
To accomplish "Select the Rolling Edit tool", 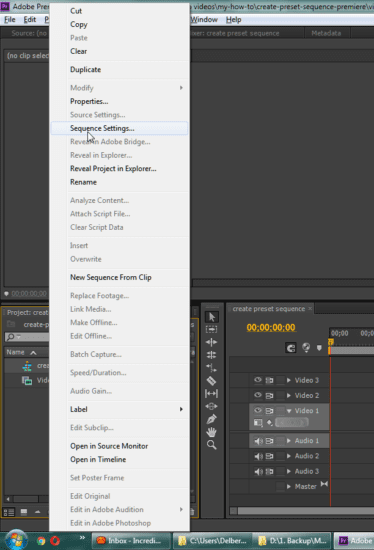I will tap(211, 355).
